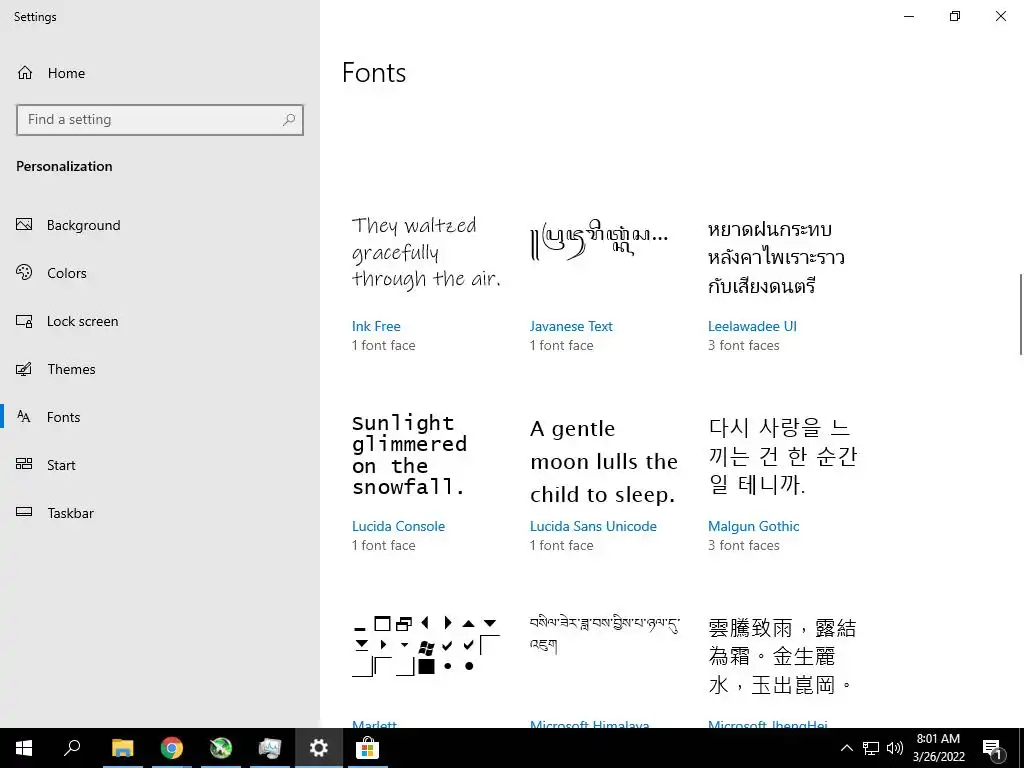Click the Leelawadee UI Thai preview
Screen dimensions: 1024x768
click(x=776, y=257)
